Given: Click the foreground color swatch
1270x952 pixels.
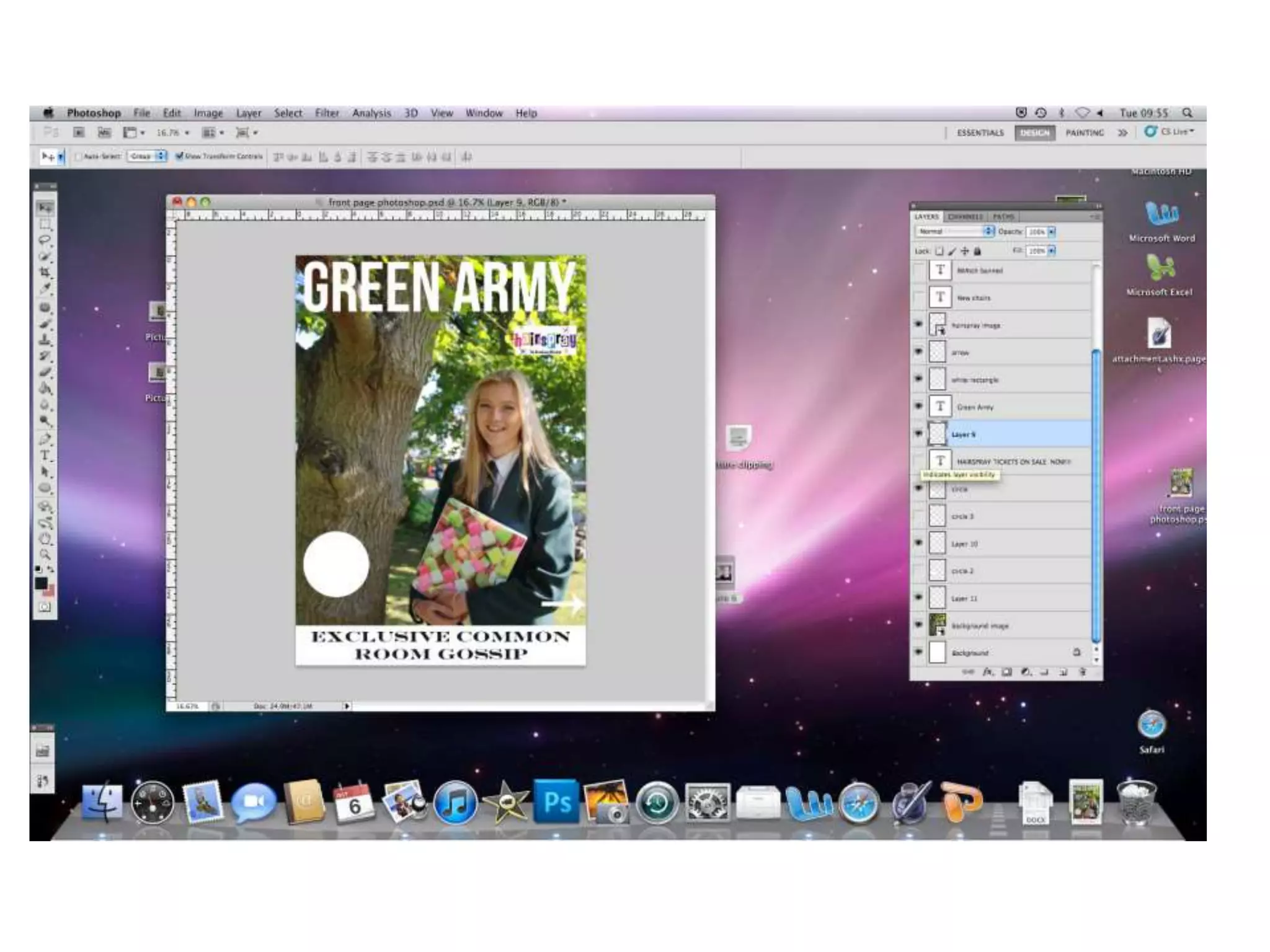Looking at the screenshot, I should coord(41,583).
